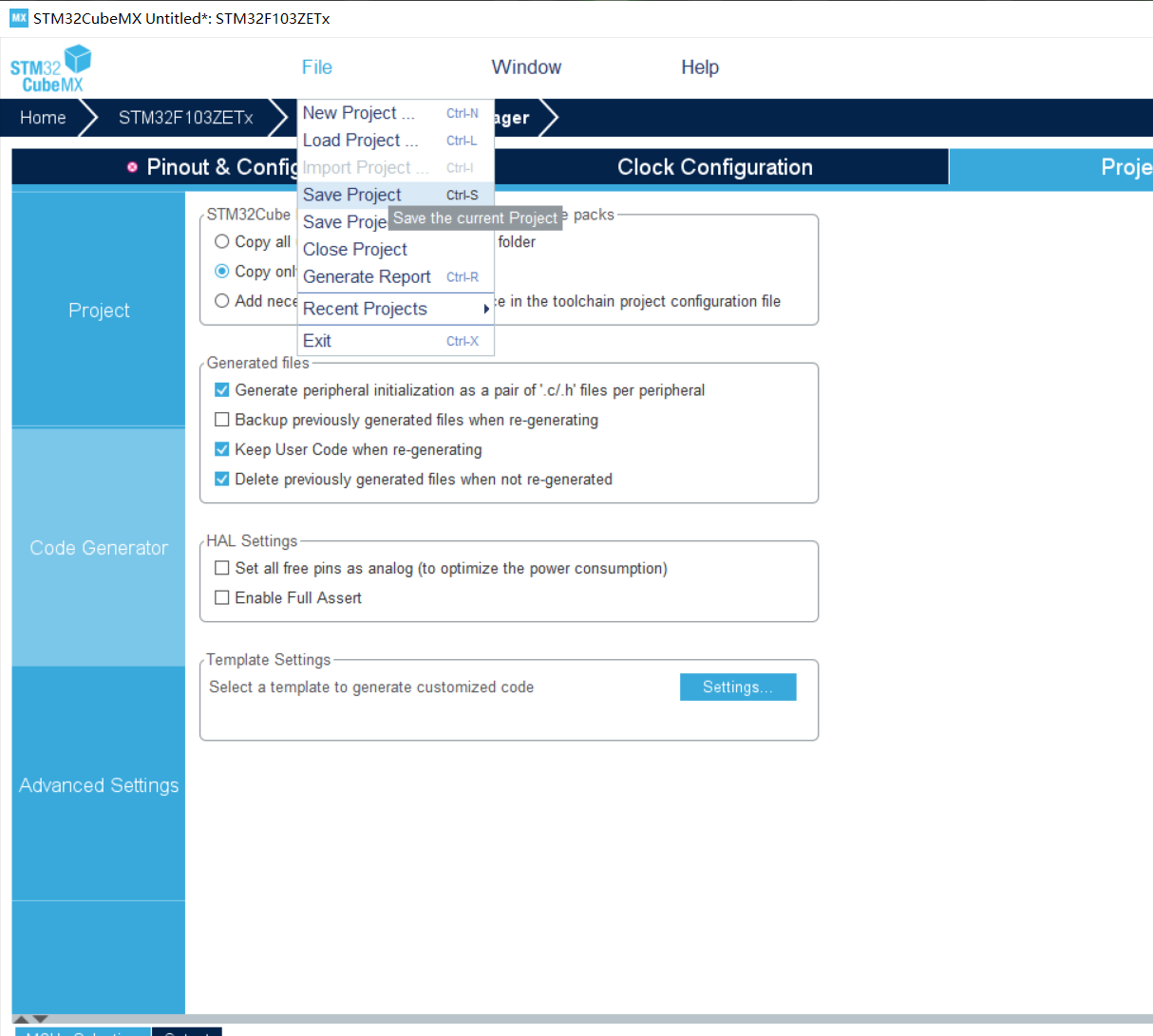Click the collapse arrows above bottom panel
This screenshot has width=1153, height=1036.
(x=30, y=1019)
